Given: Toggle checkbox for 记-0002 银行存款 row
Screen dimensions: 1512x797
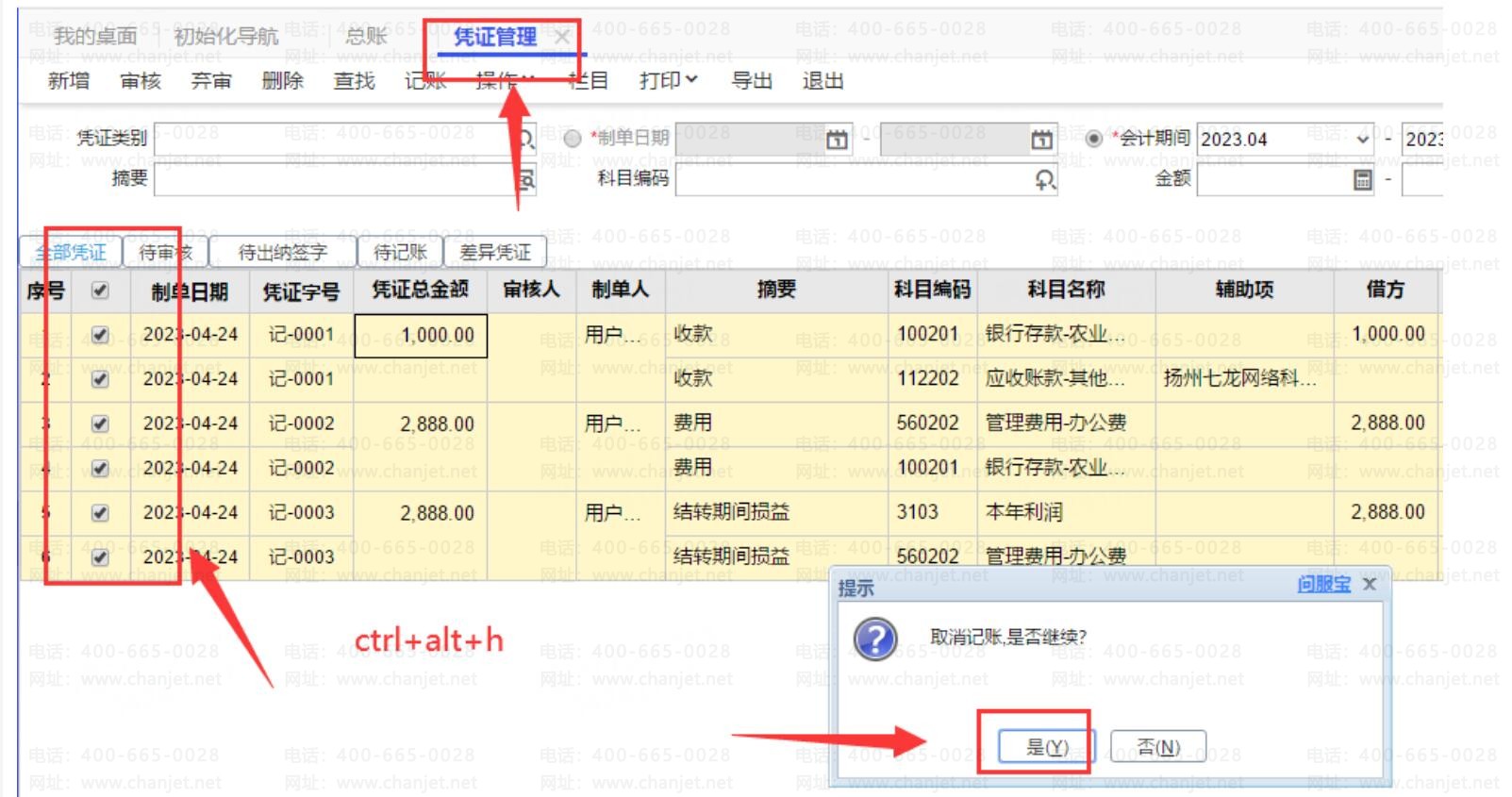Looking at the screenshot, I should (x=100, y=468).
